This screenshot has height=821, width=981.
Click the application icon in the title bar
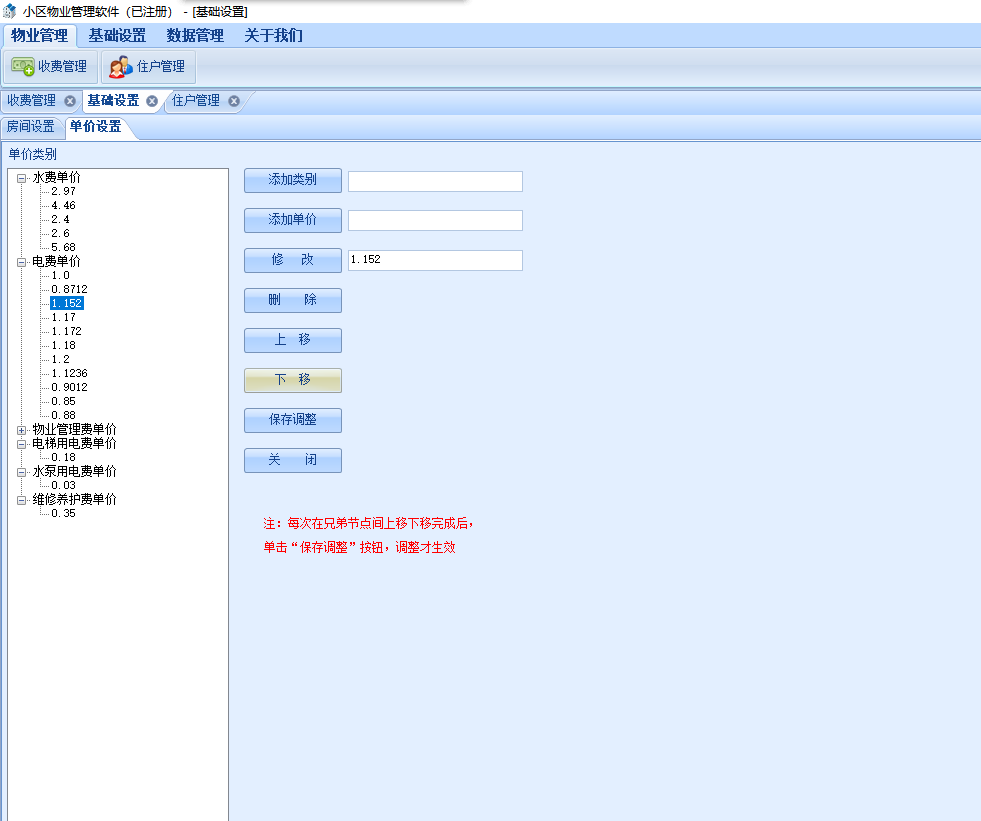click(10, 9)
